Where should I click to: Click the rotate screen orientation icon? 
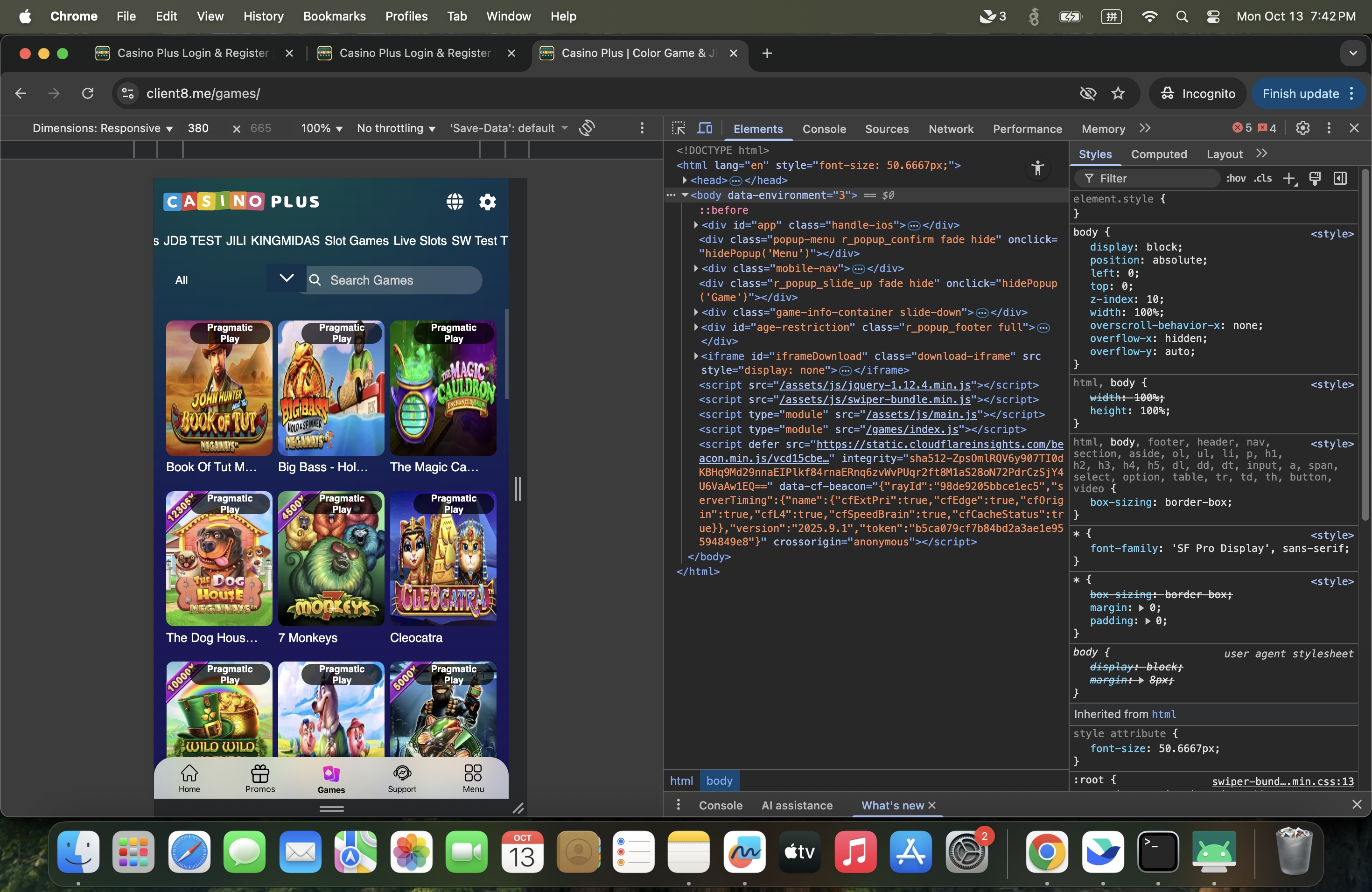[587, 128]
